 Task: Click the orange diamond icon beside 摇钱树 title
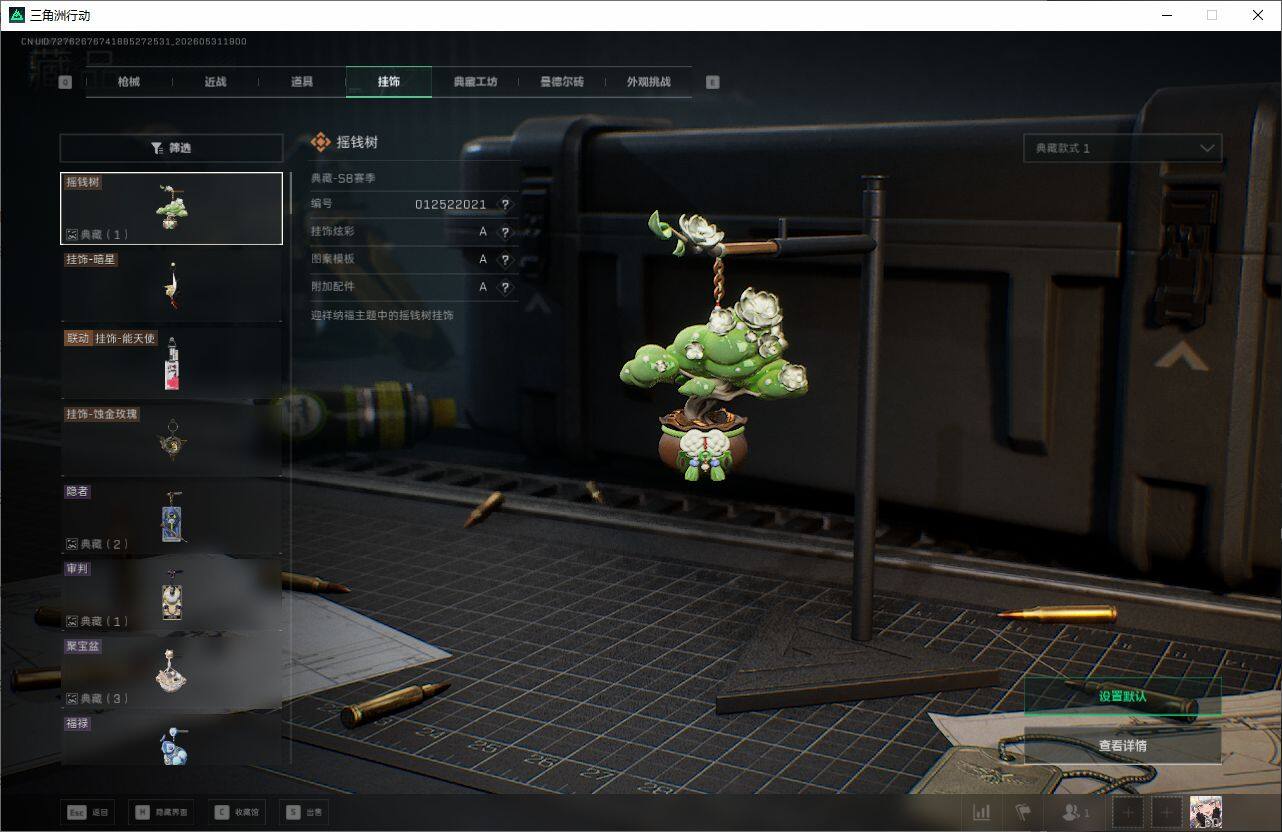tap(321, 142)
